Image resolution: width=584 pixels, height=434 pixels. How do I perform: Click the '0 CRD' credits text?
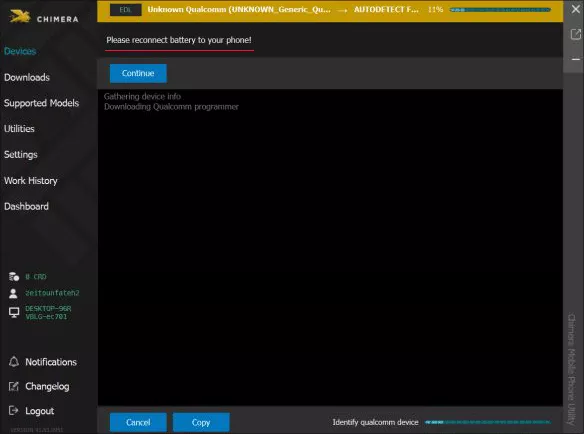coord(36,277)
